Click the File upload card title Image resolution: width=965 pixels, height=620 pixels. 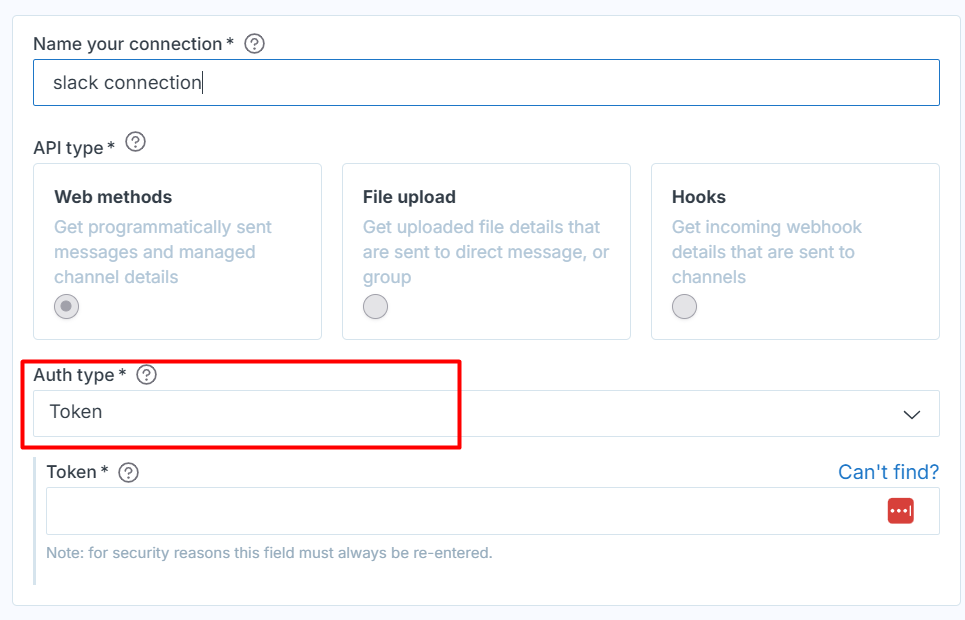[409, 197]
